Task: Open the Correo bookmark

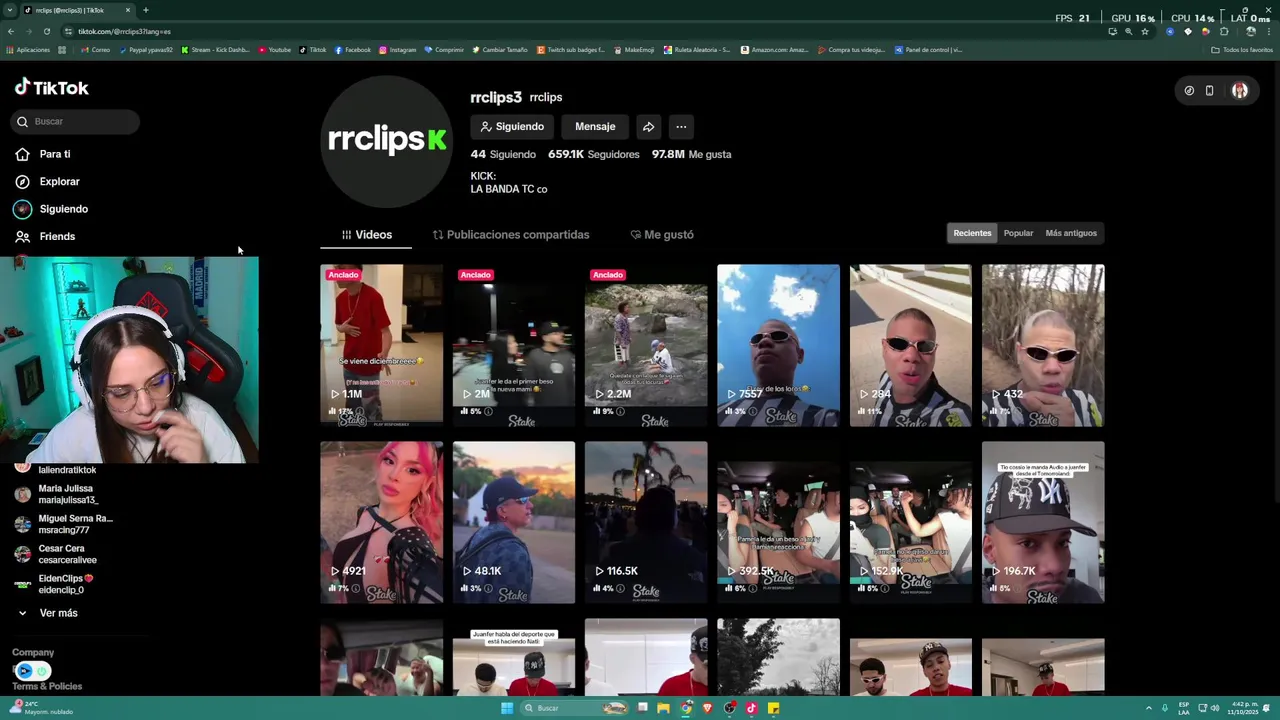Action: [x=96, y=50]
